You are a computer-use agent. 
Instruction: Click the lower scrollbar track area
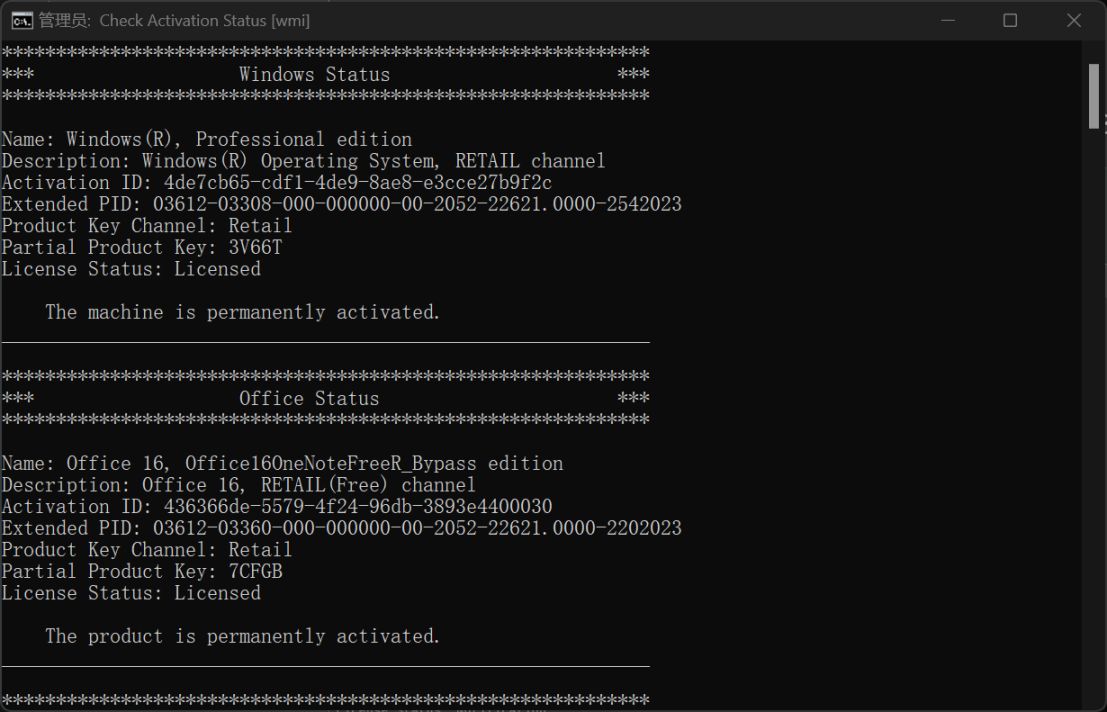1094,450
